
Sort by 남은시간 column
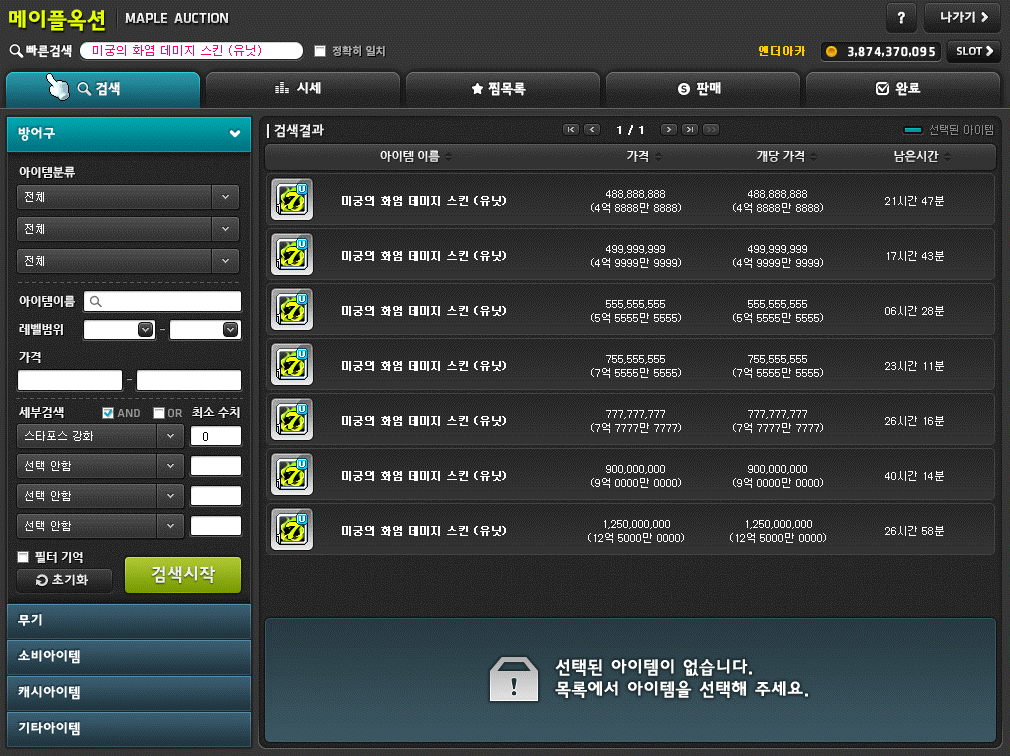point(922,156)
